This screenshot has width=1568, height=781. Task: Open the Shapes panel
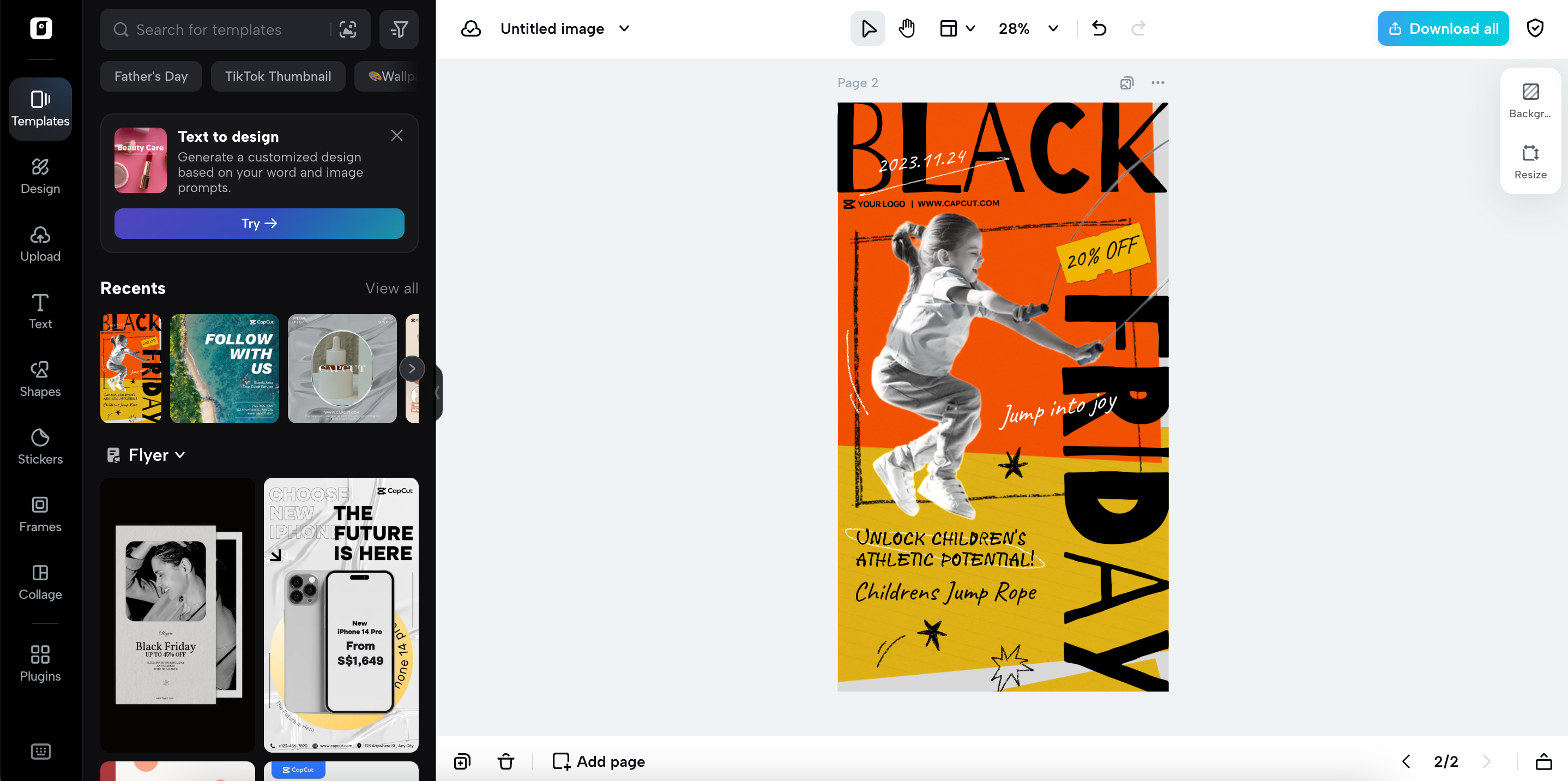(x=40, y=379)
